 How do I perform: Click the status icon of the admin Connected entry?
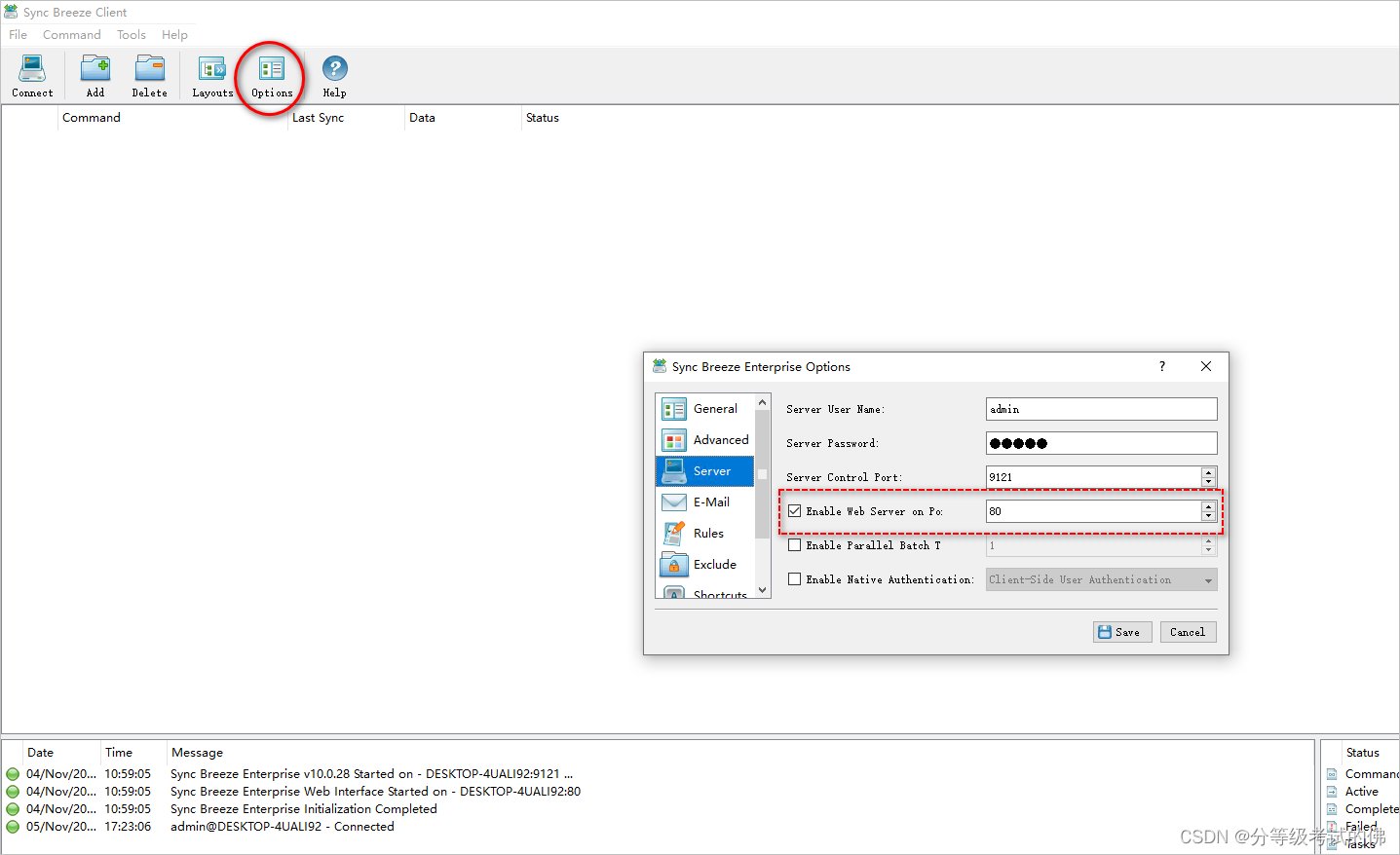pos(13,827)
